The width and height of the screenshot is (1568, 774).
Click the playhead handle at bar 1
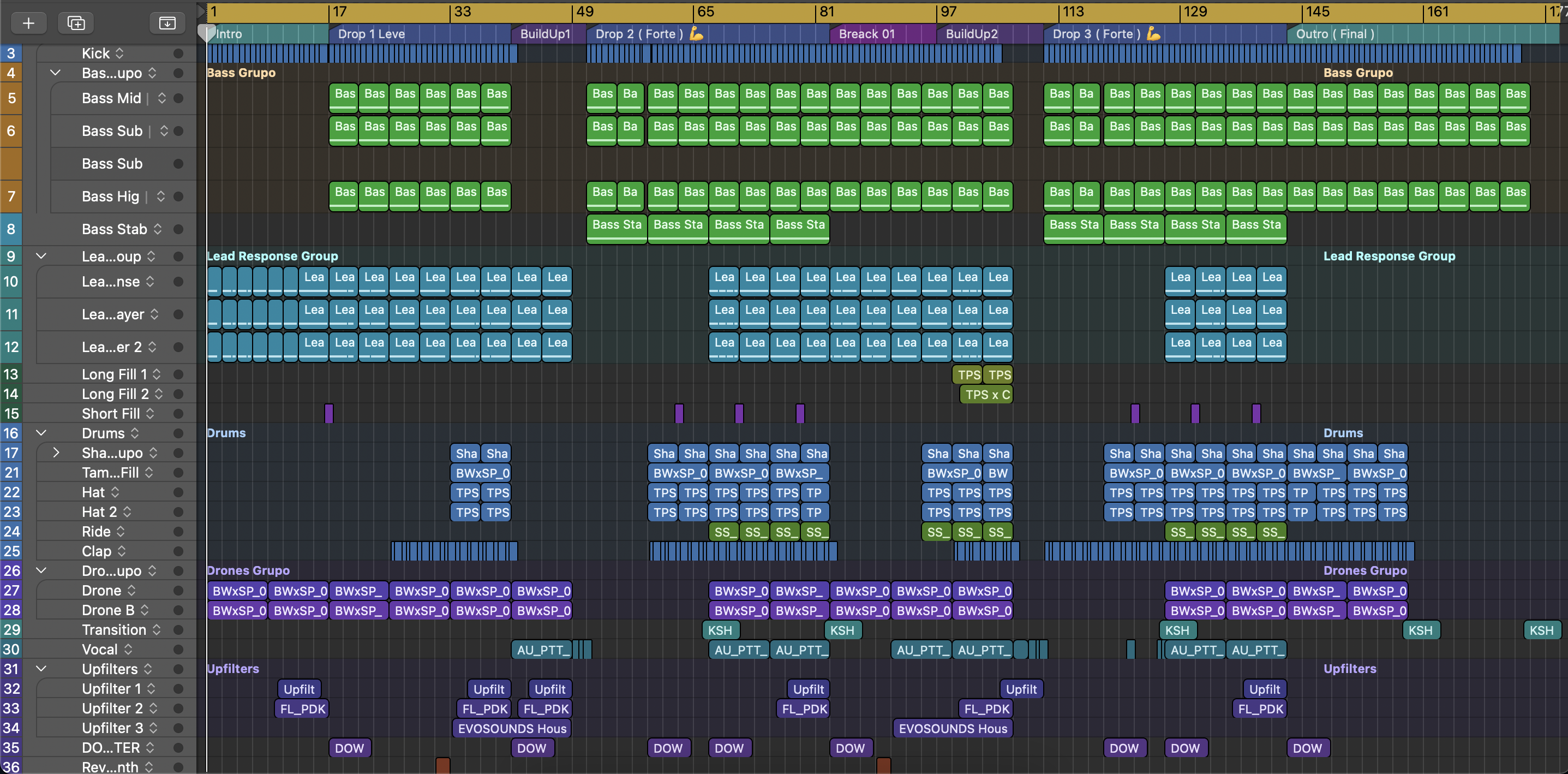click(x=207, y=33)
